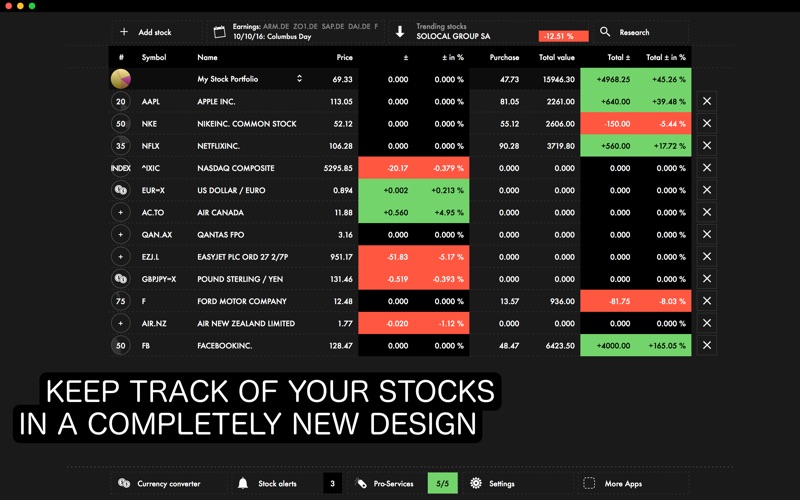Click the +165.05 % Facebook total cell
The image size is (800, 500).
click(664, 345)
